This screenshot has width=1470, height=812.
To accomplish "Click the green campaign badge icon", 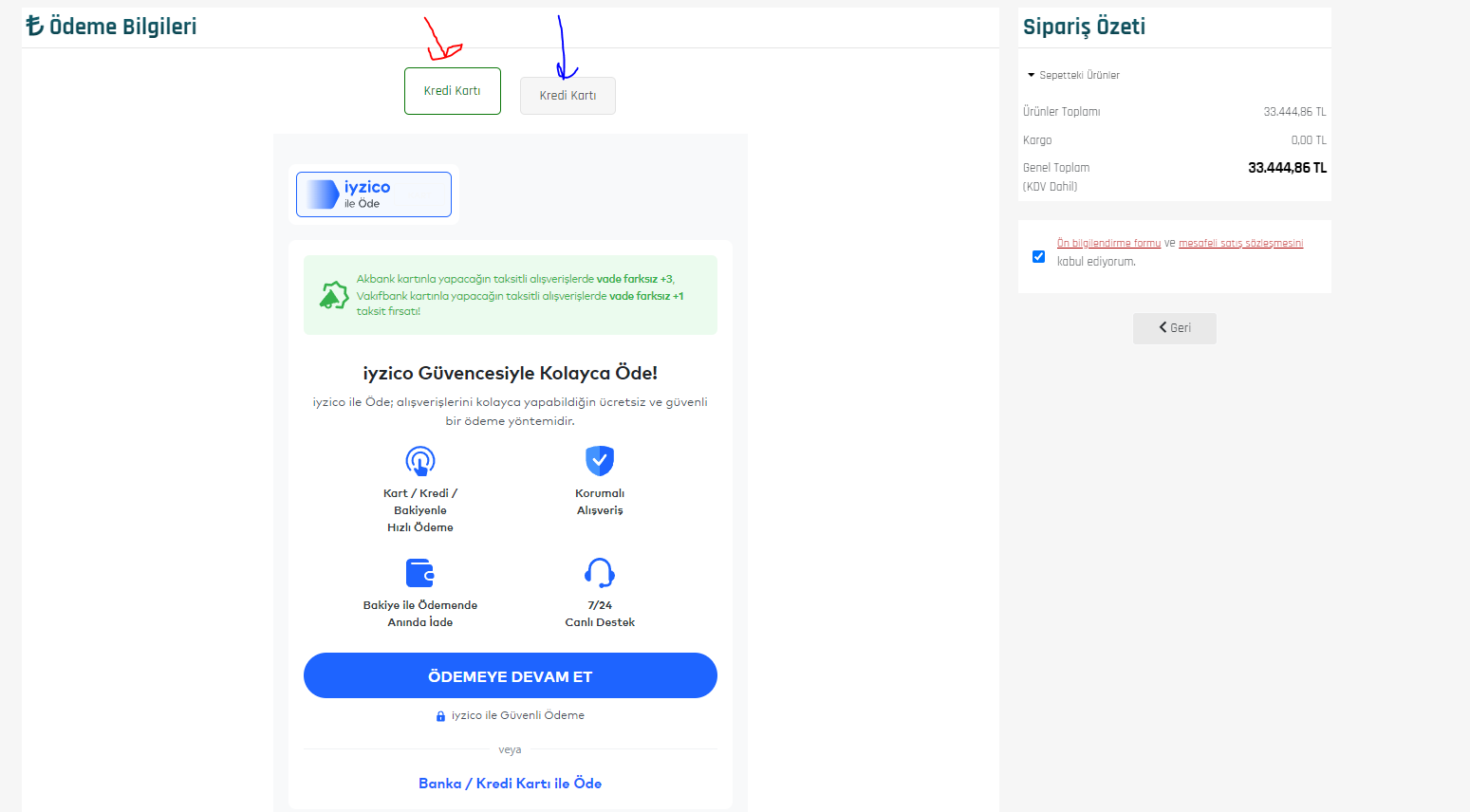I will tap(333, 295).
